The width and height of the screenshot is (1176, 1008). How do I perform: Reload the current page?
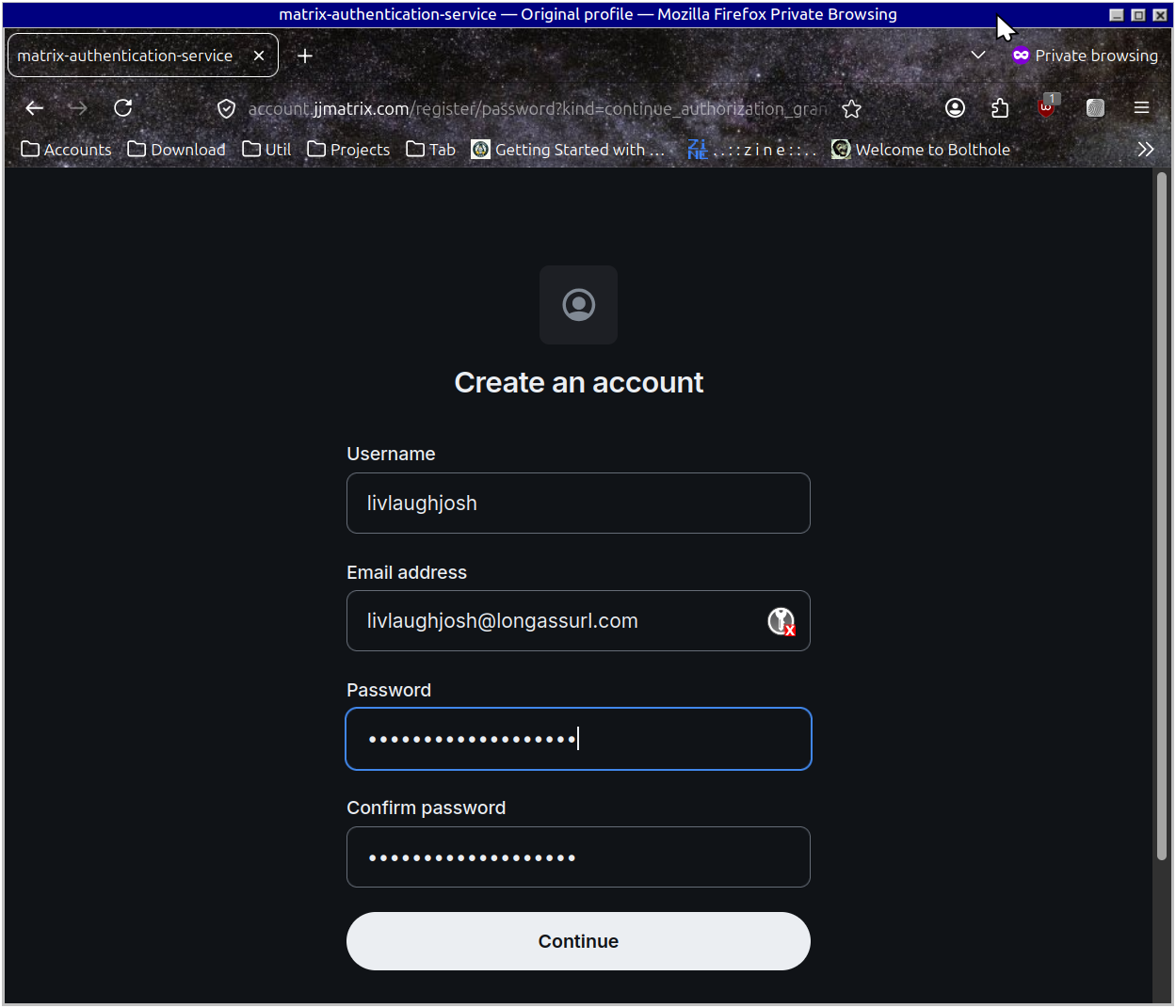tap(122, 108)
